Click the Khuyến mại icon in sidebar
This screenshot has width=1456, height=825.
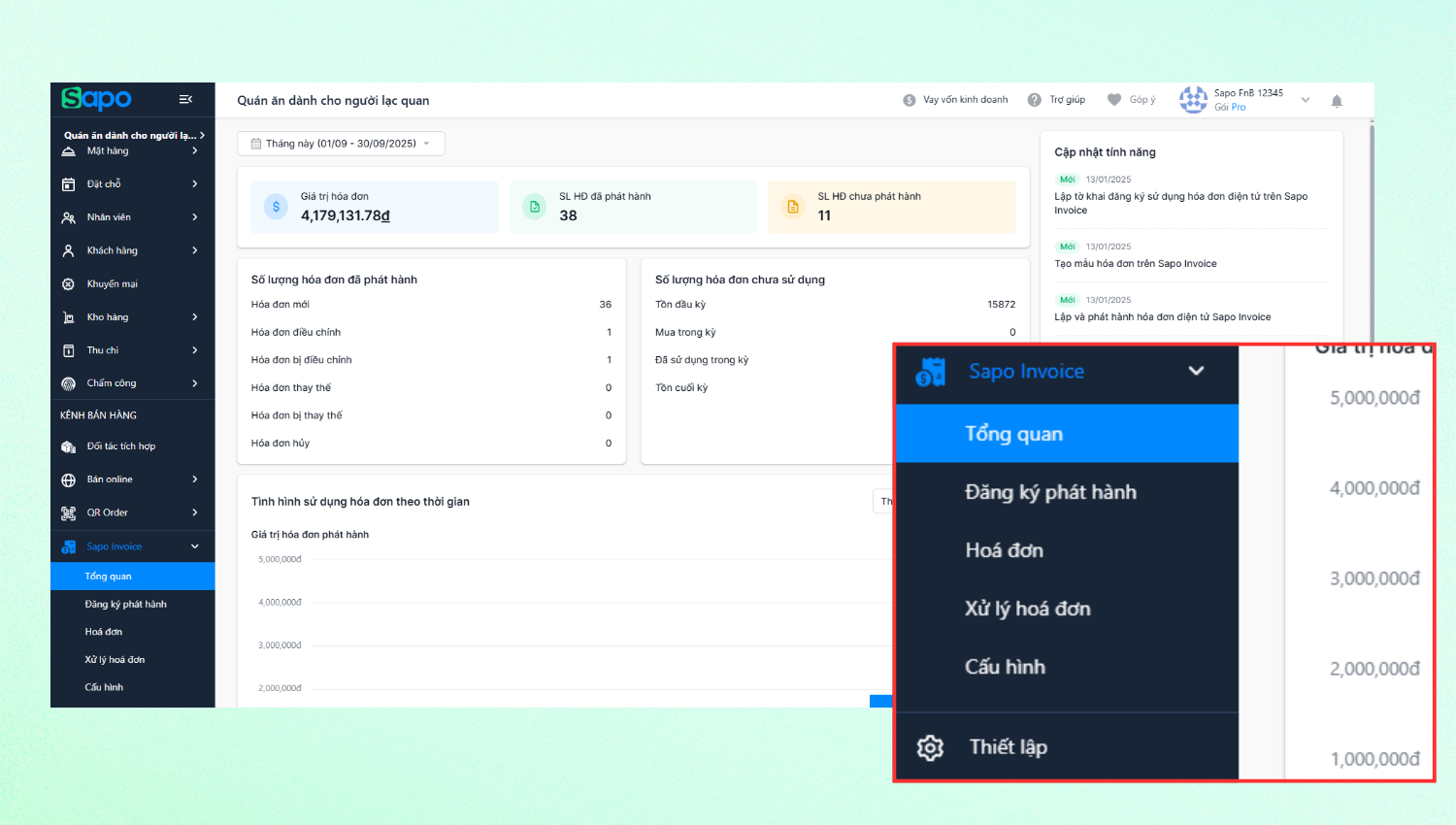point(69,284)
